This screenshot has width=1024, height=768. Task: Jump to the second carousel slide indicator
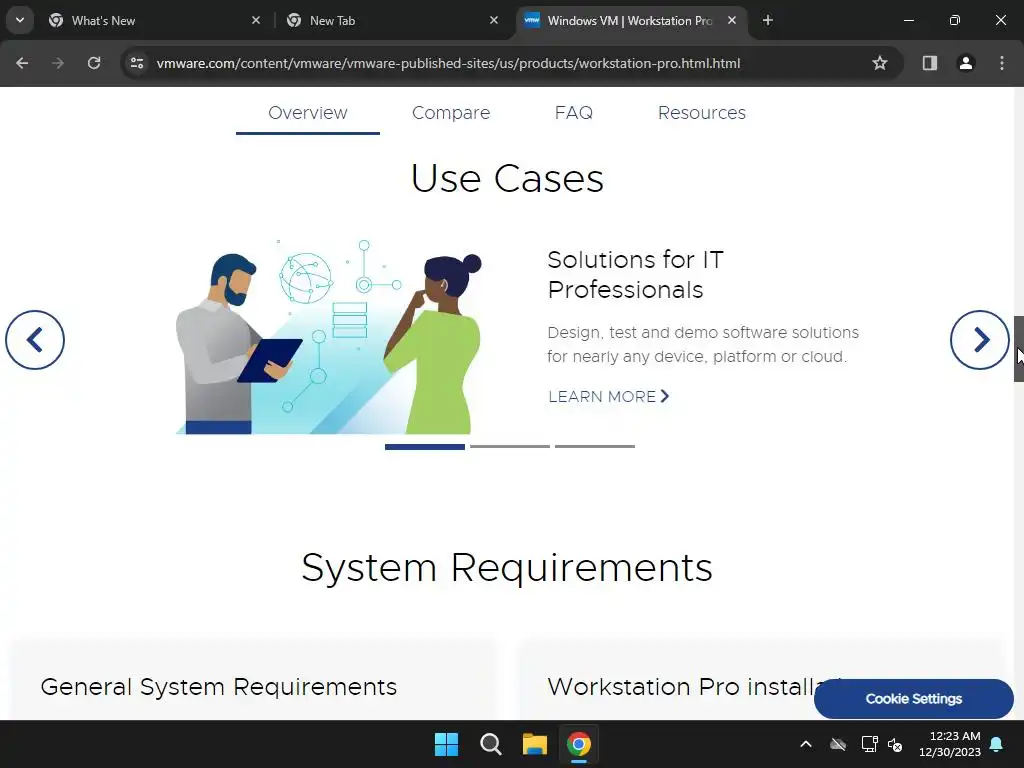click(x=509, y=447)
